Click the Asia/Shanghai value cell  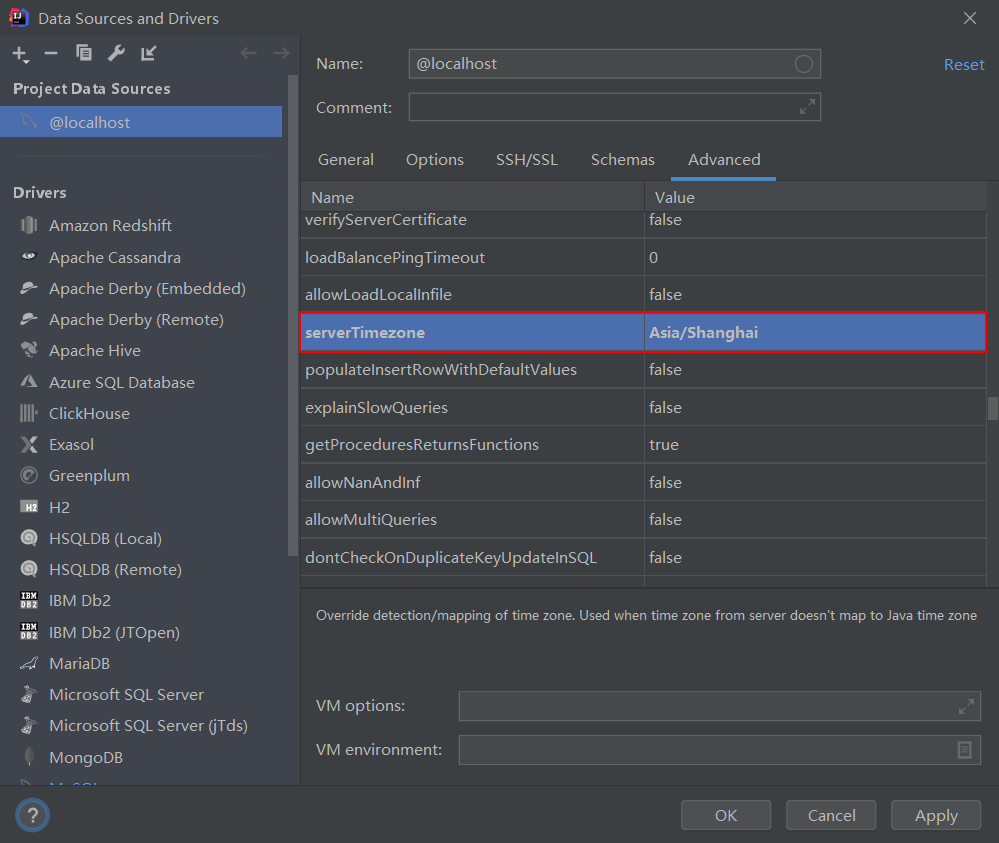point(815,332)
